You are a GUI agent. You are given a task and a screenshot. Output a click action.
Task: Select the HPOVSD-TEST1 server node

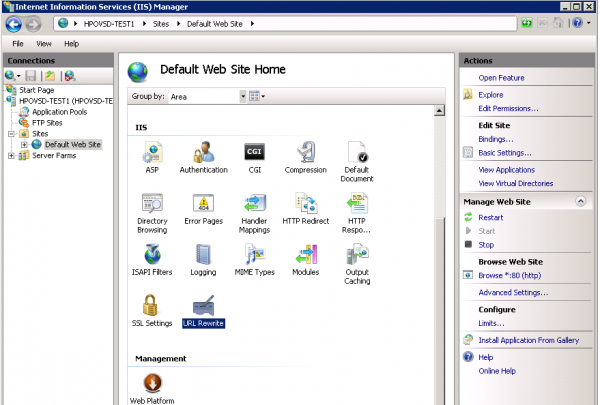pyautogui.click(x=66, y=101)
